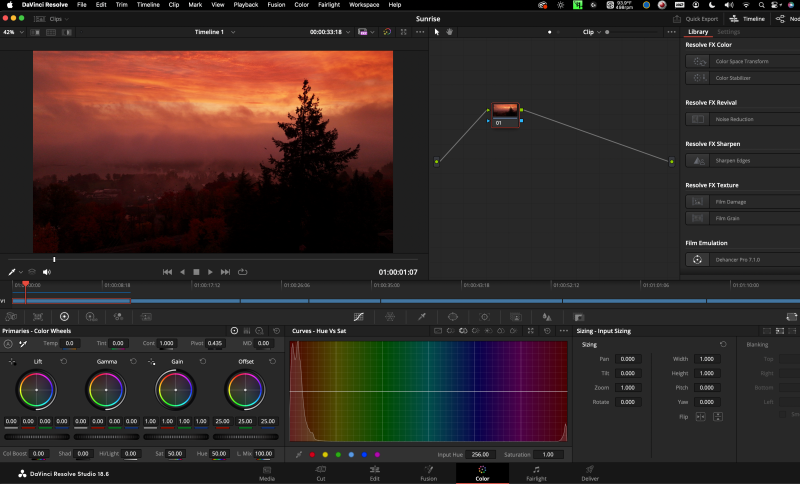Open the viewer zoom 42% dropdown
This screenshot has height=484, width=800.
click(12, 32)
